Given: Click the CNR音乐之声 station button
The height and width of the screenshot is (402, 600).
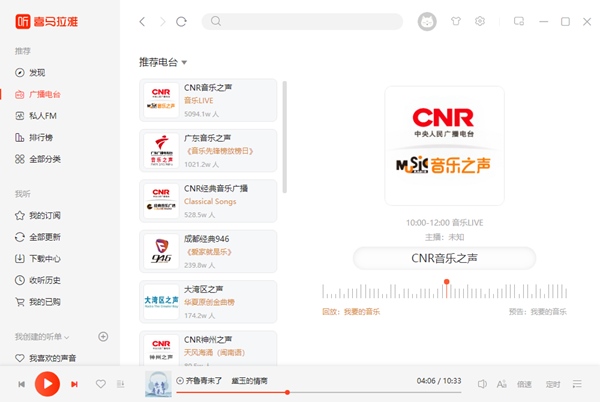Looking at the screenshot, I should [444, 258].
